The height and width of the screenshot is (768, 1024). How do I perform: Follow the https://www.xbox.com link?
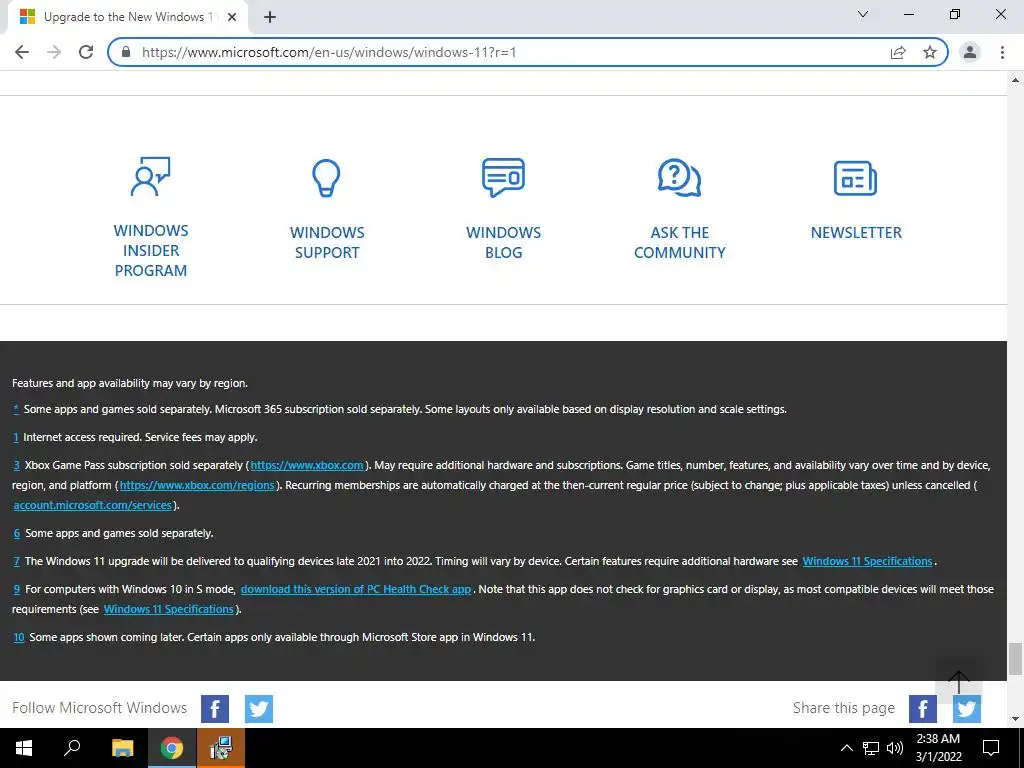pos(307,466)
